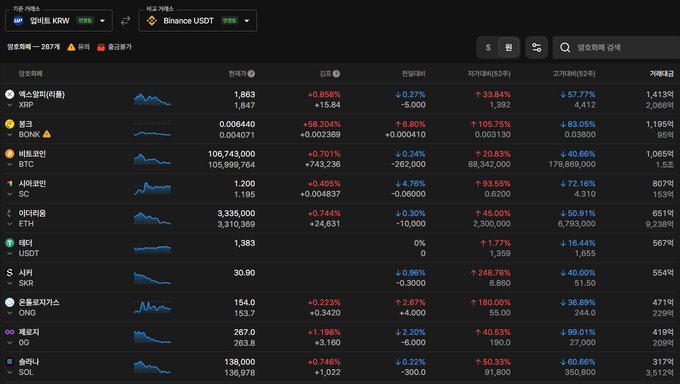Click the Ontology Gas ONG logo

pyautogui.click(x=10, y=302)
